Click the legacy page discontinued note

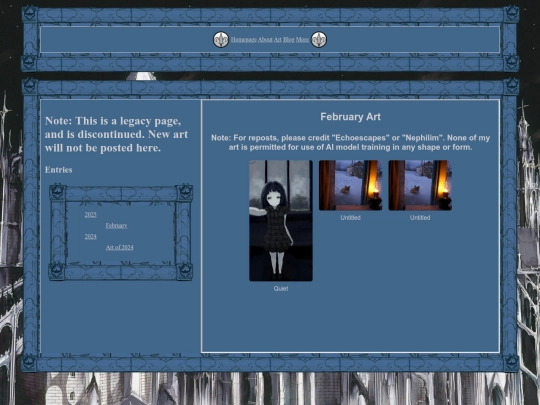point(116,134)
